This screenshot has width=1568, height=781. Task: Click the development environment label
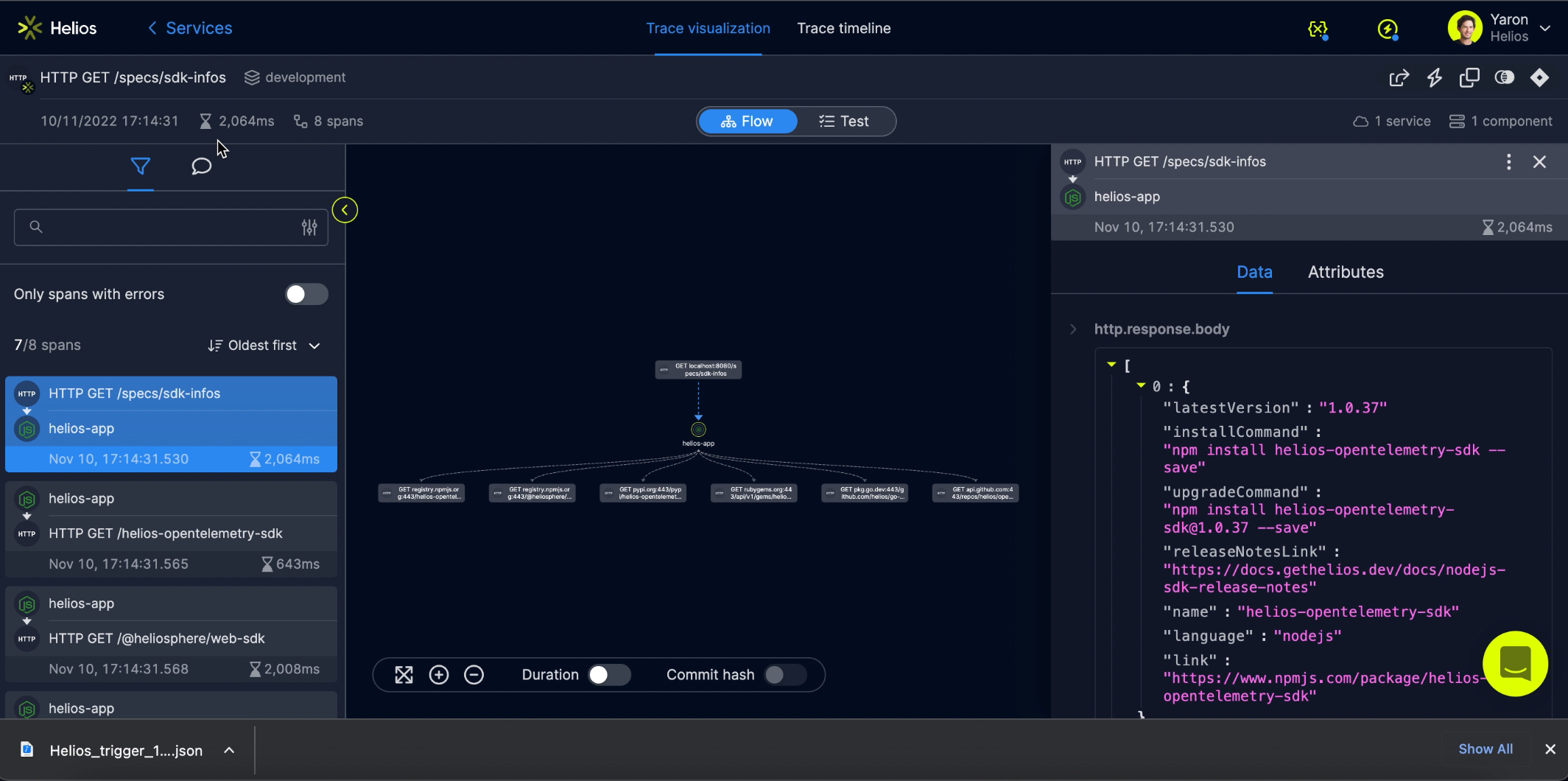[305, 77]
